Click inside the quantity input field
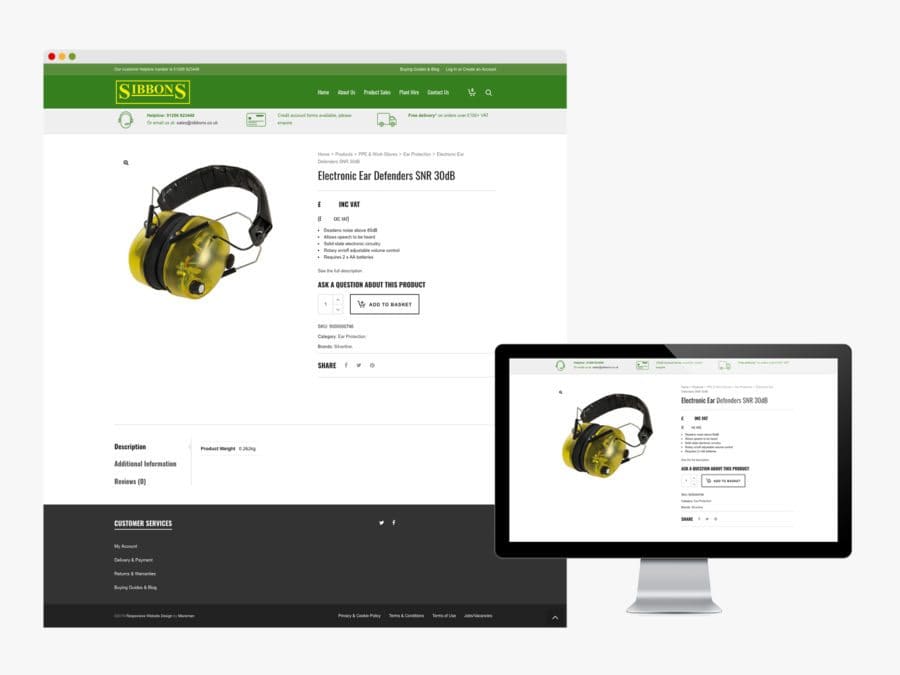The width and height of the screenshot is (900, 675). tap(326, 303)
